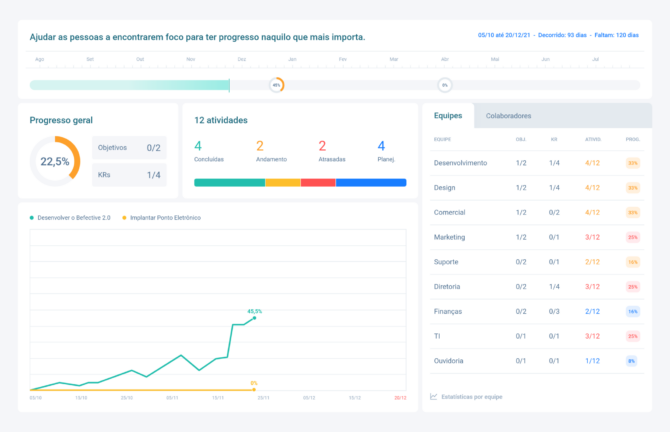Toggle Implantar Ponto Eletrônico legend series

163,217
